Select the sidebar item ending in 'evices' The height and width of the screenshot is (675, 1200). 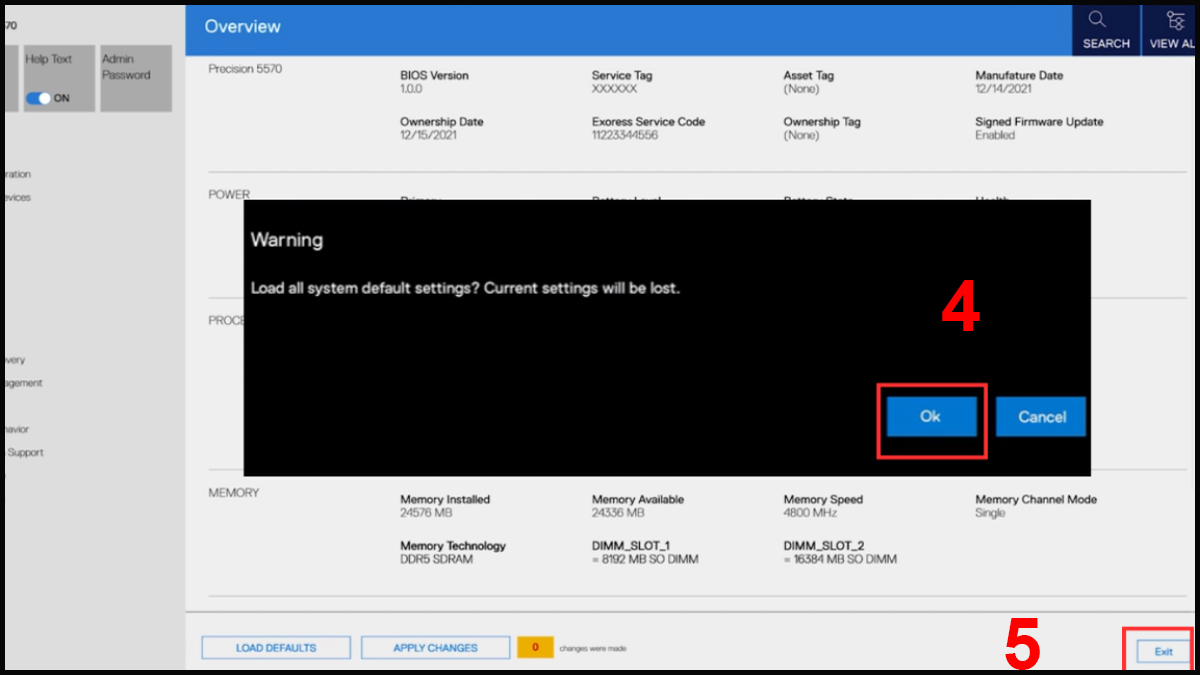click(15, 197)
